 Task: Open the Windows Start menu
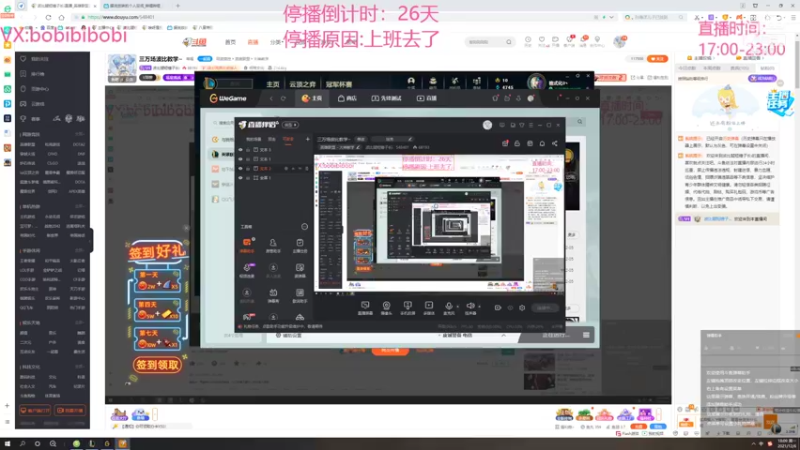tap(7, 444)
